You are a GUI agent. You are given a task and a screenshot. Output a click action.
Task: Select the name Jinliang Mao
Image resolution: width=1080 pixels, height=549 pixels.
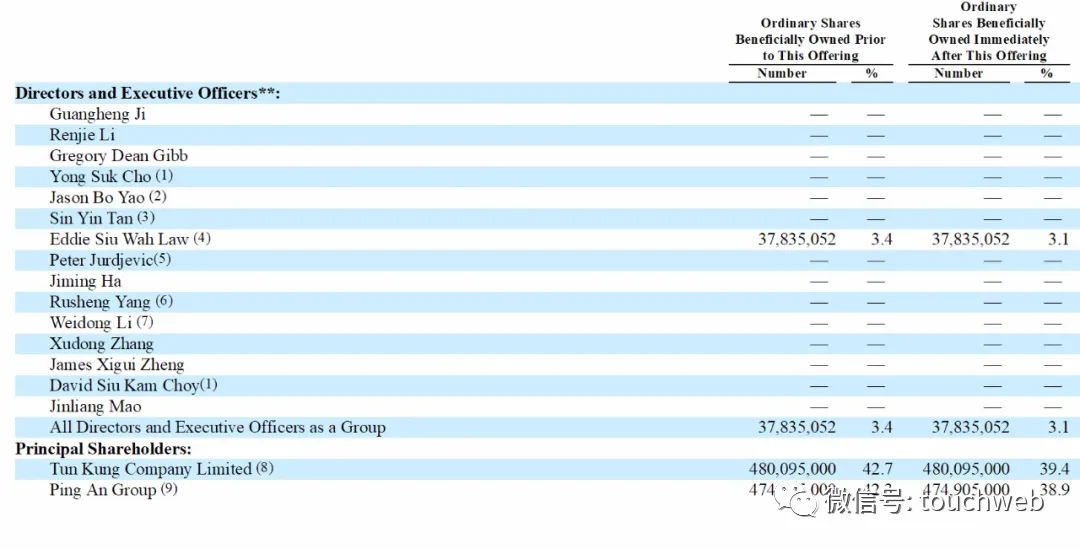pos(95,406)
